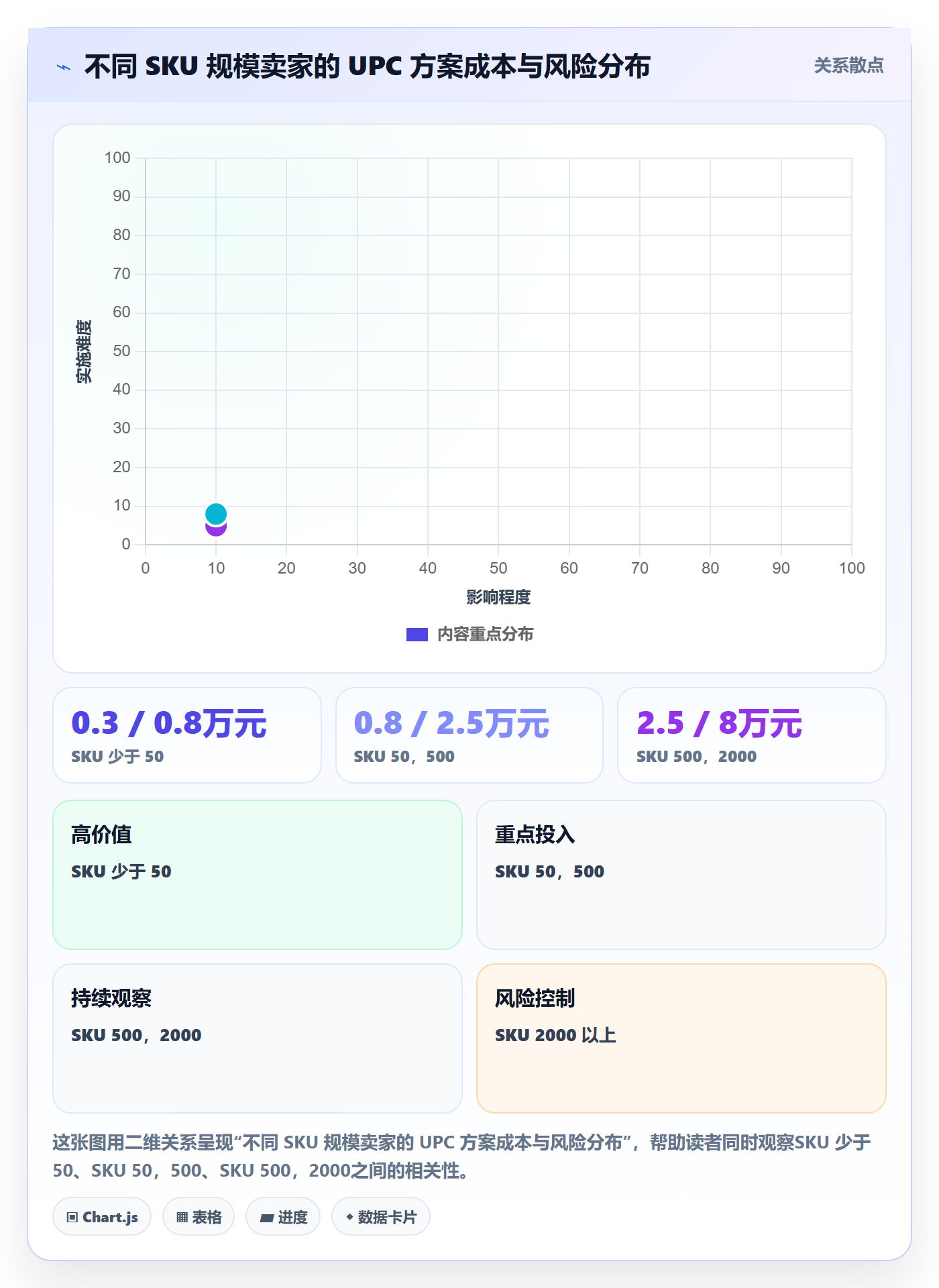Image resolution: width=939 pixels, height=1288 pixels.
Task: Click the description paragraph starting 这张图用二维关系
Action: click(x=462, y=1157)
